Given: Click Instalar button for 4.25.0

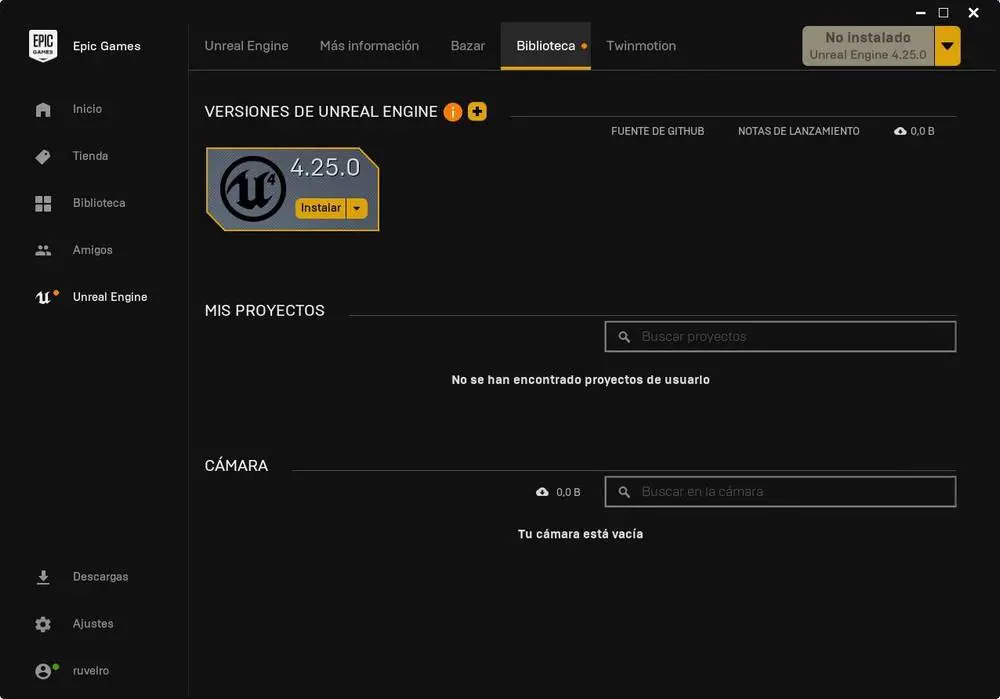Looking at the screenshot, I should 321,208.
